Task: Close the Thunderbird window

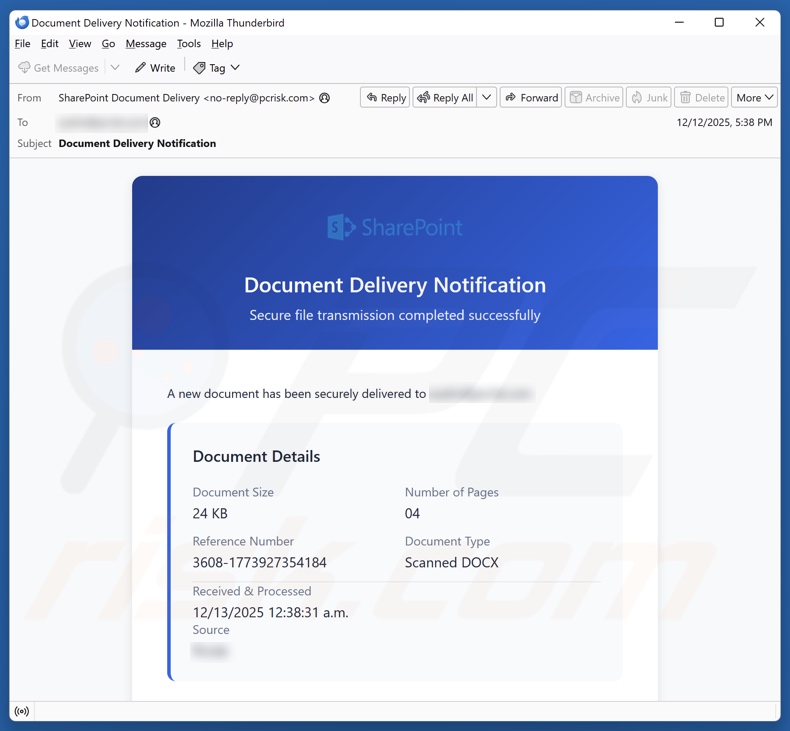Action: (760, 22)
